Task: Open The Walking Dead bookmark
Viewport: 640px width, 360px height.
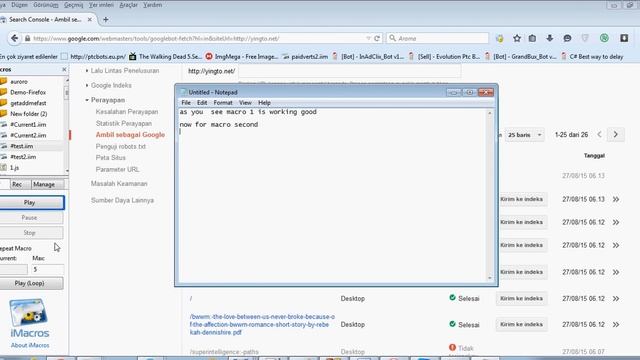Action: (165, 57)
